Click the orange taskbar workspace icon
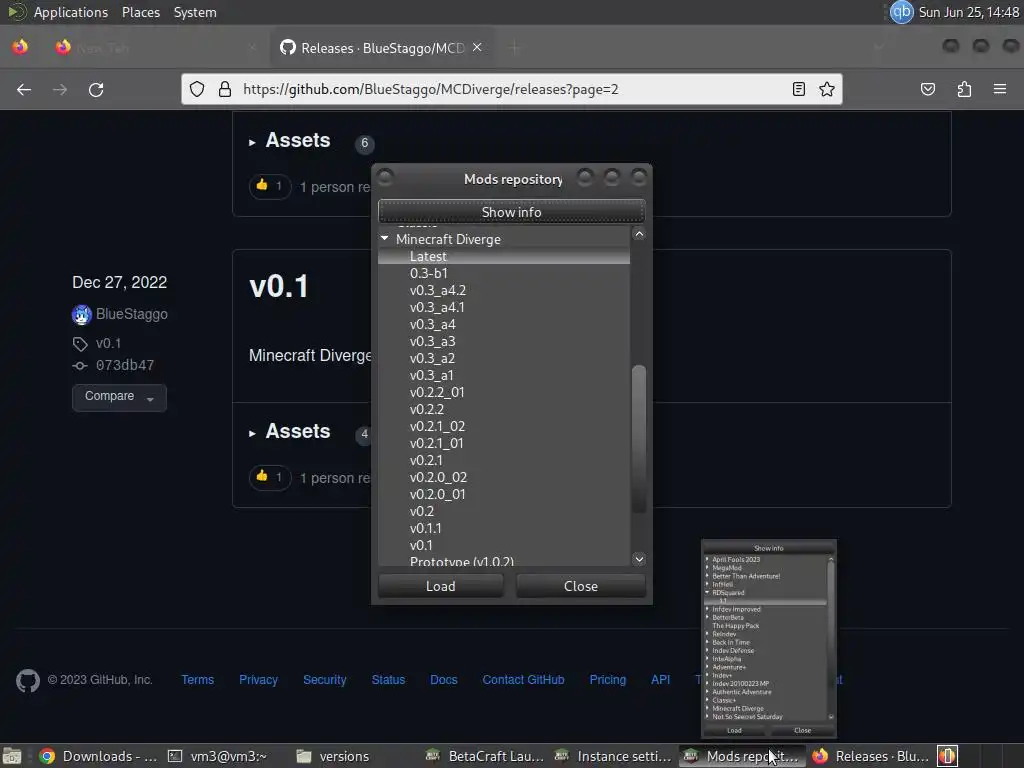The width and height of the screenshot is (1024, 768). coord(948,756)
